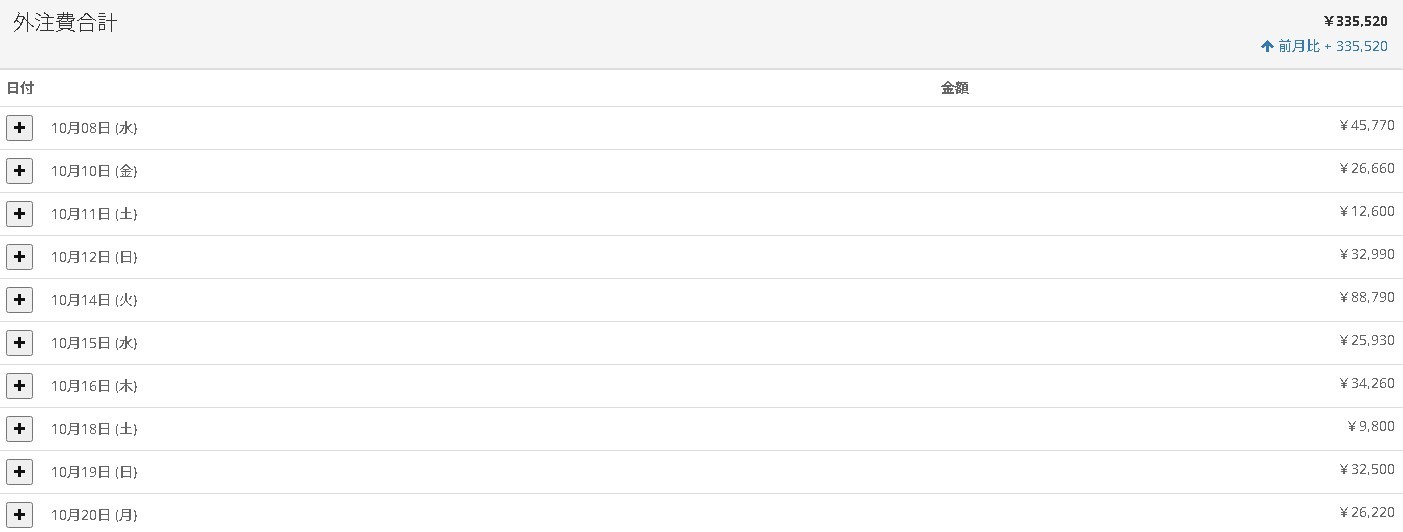Expand the 10月15日 (水) row
Viewport: 1403px width, 532px height.
[x=19, y=343]
